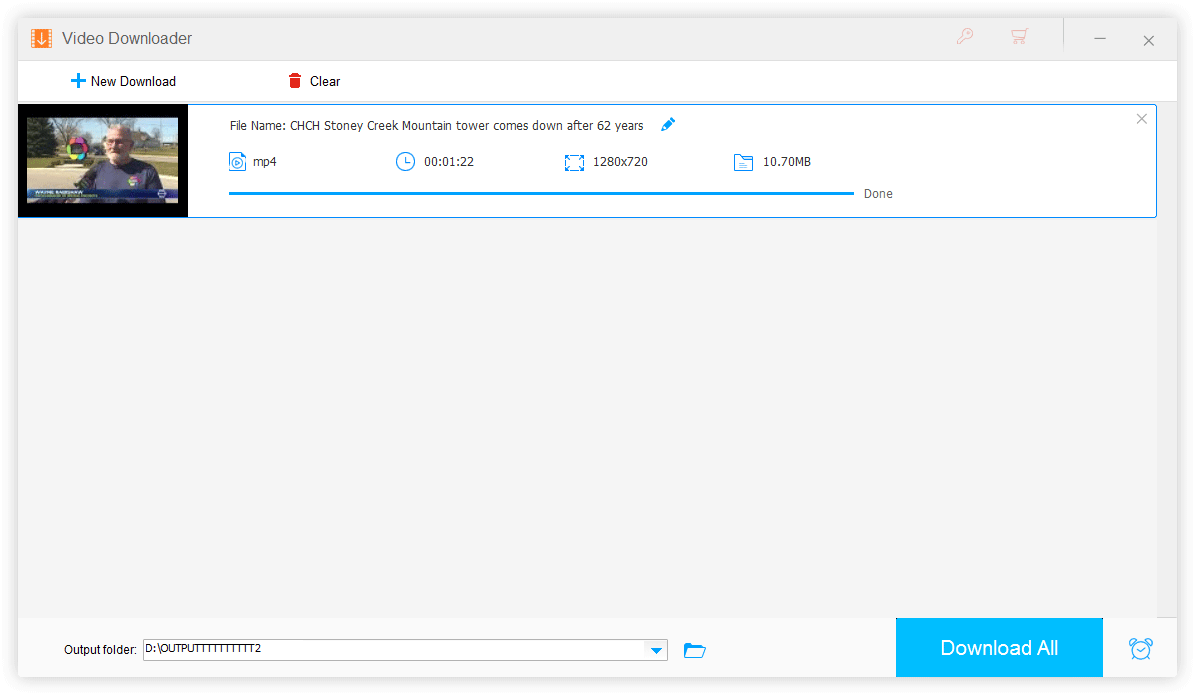The image size is (1195, 695).
Task: Select the 'mp4' format text
Action: click(264, 162)
